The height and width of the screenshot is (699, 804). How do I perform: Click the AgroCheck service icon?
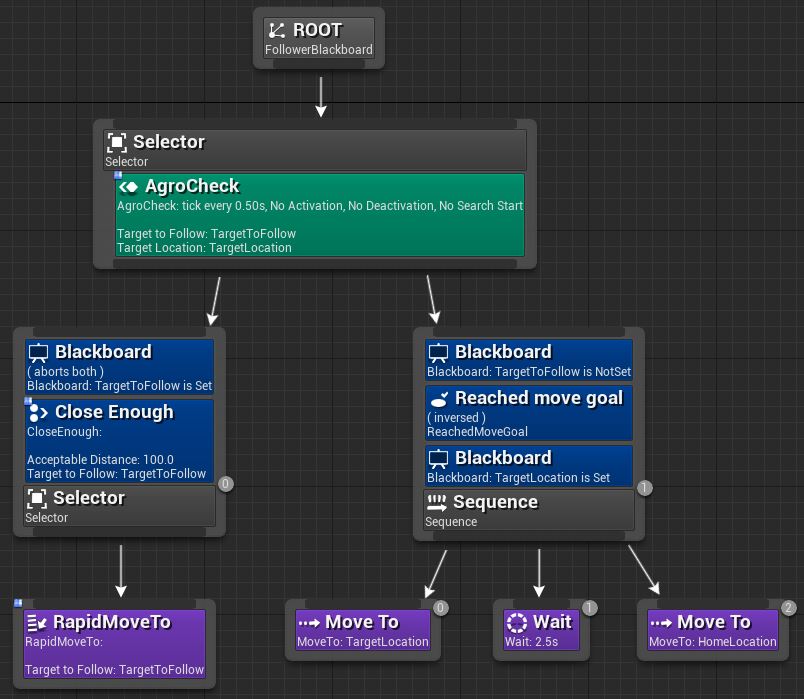128,187
